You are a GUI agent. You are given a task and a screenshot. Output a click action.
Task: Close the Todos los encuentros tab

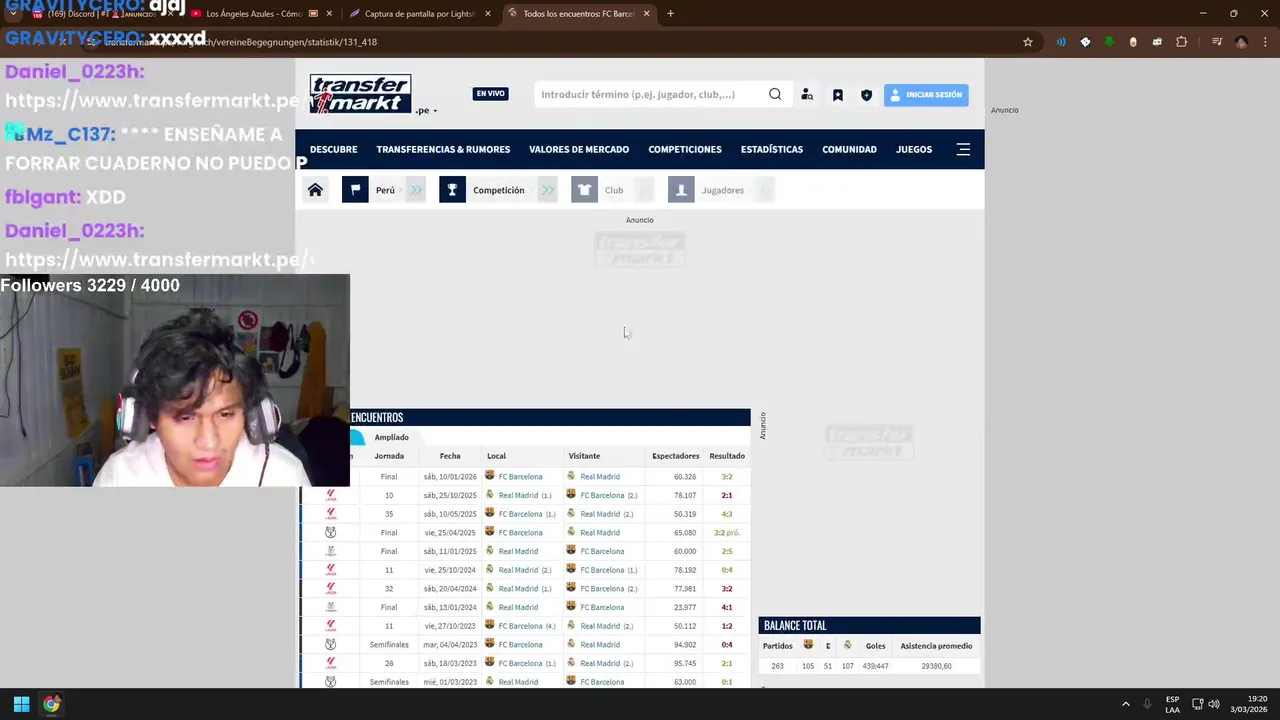tap(646, 14)
